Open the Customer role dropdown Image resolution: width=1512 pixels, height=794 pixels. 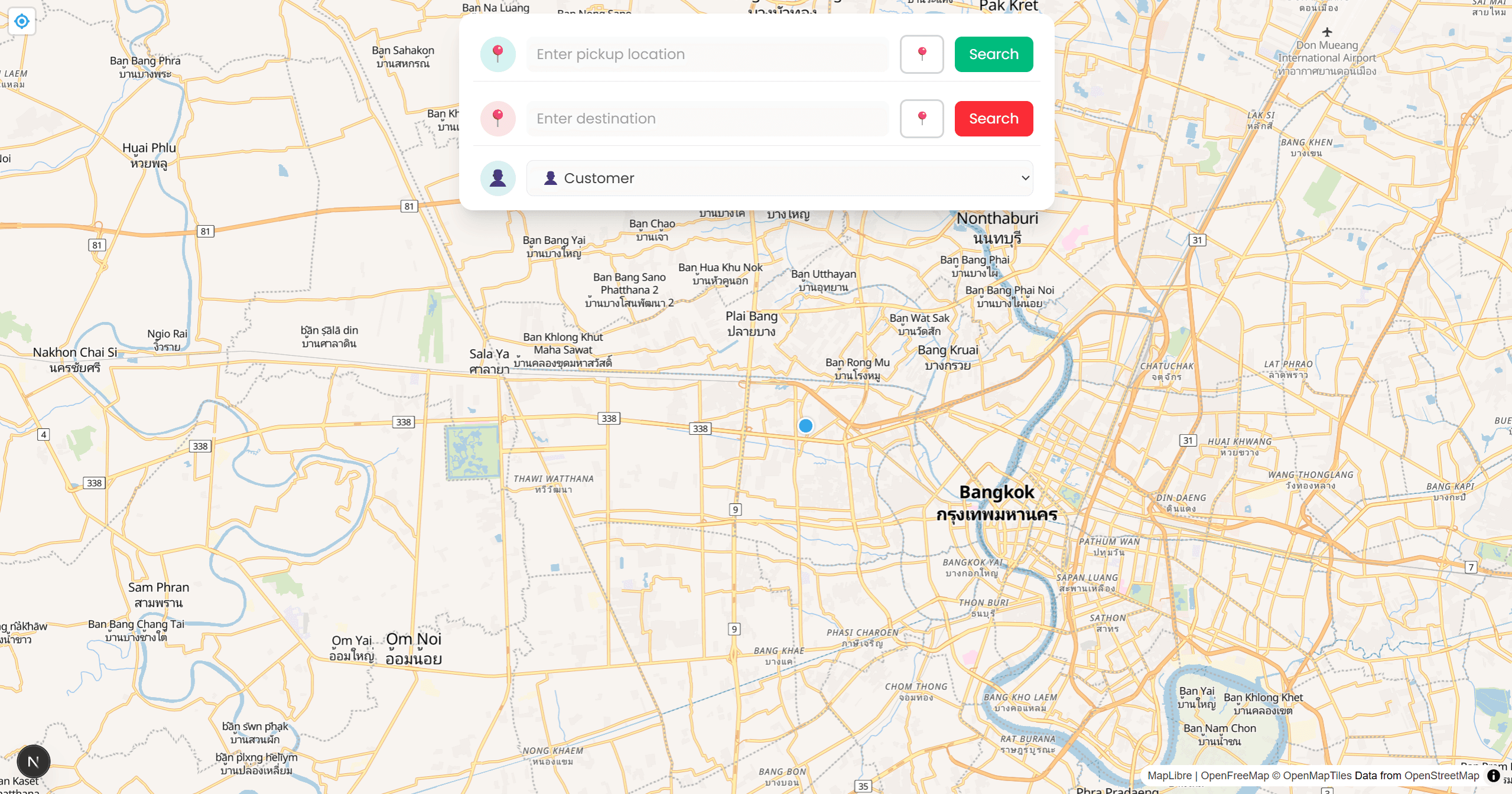[x=779, y=178]
